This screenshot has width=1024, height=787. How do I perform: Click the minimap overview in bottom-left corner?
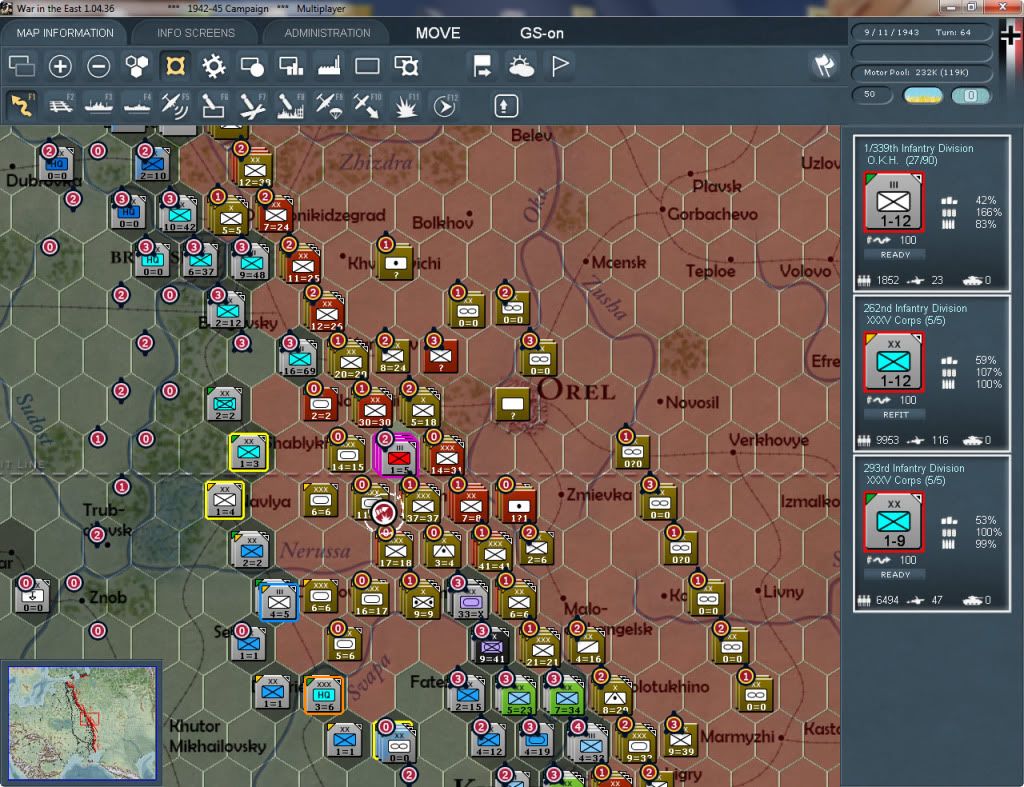[x=82, y=723]
